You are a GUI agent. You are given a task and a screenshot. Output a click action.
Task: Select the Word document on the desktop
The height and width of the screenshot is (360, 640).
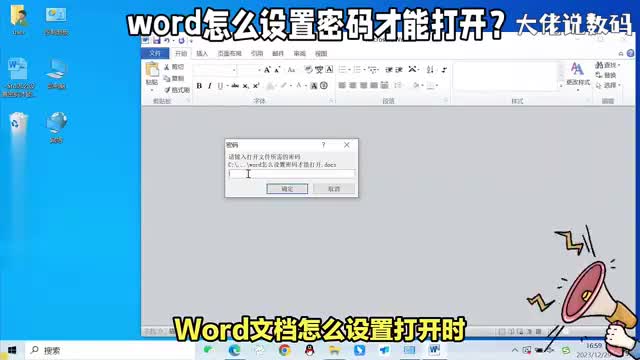(x=18, y=77)
